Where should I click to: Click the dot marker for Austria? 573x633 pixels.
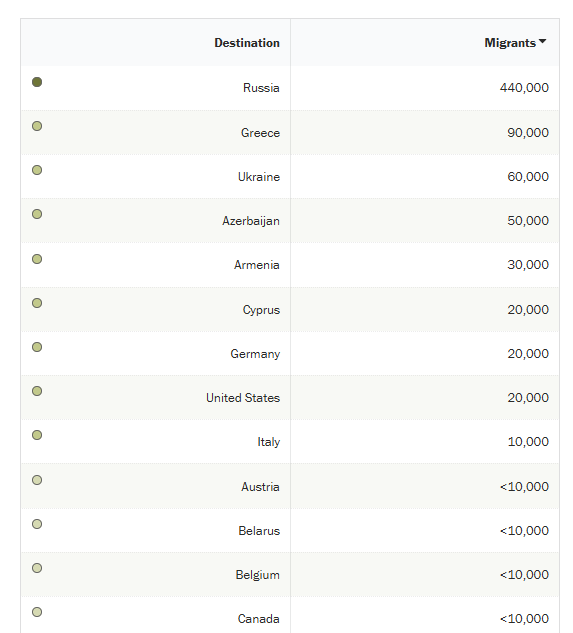click(37, 480)
